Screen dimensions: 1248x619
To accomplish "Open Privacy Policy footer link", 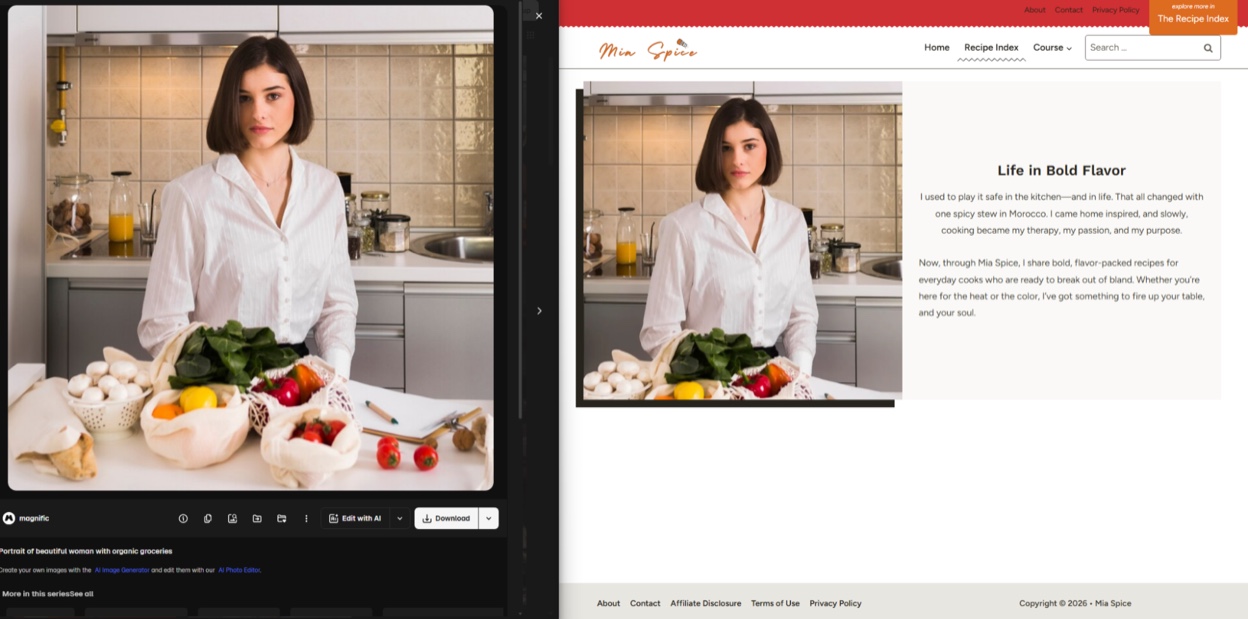I will tap(835, 603).
